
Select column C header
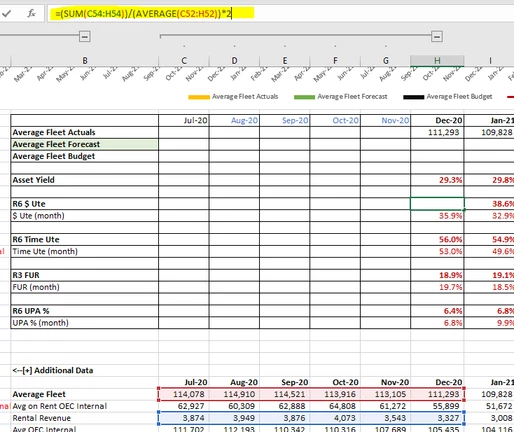click(x=184, y=61)
